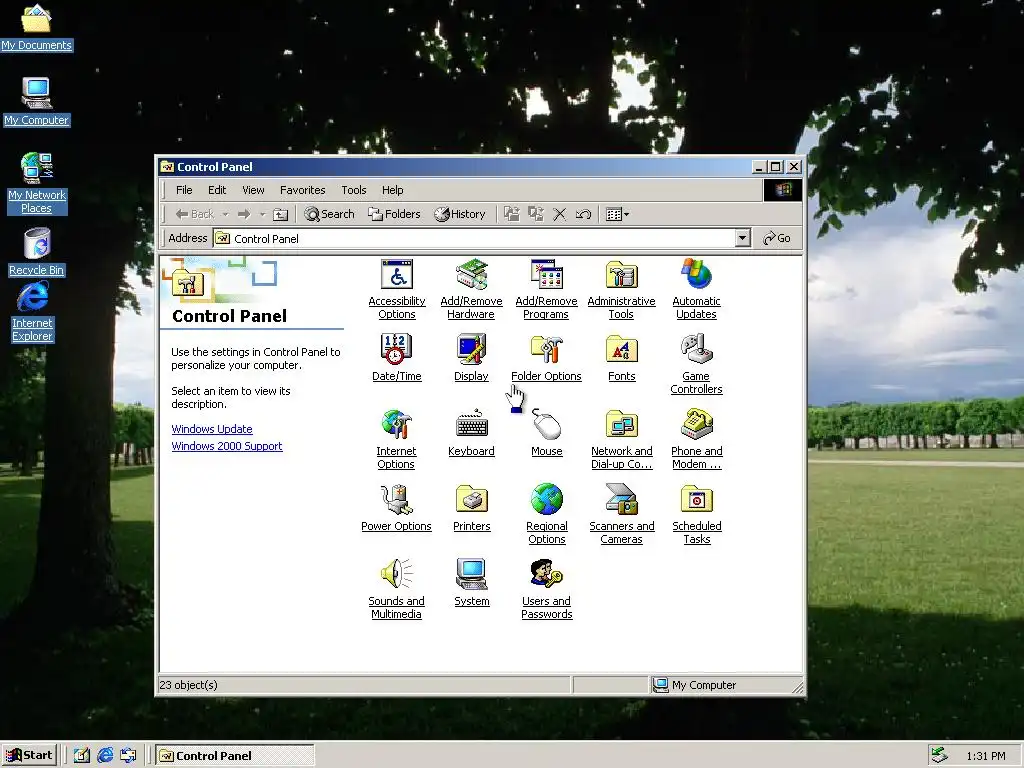The image size is (1024, 768).
Task: Follow the Windows 2000 Support link
Action: [227, 446]
